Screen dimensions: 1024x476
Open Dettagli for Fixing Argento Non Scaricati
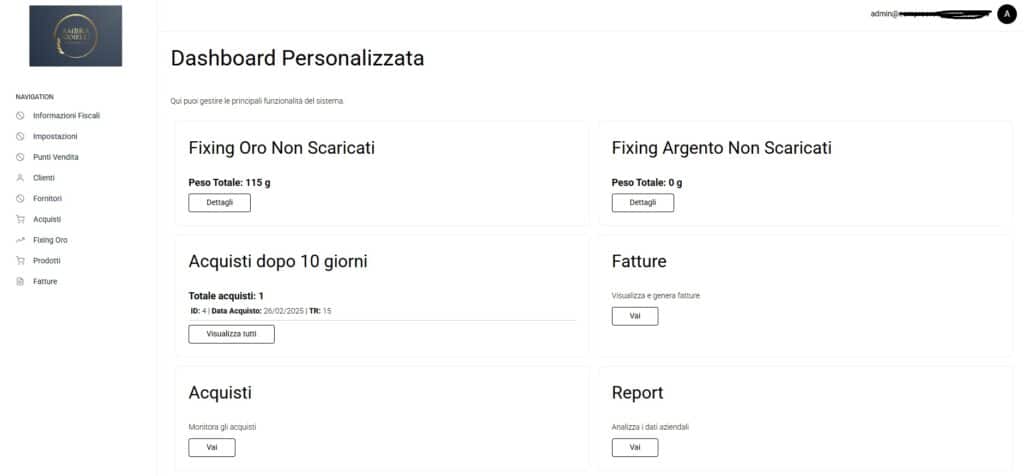pyautogui.click(x=642, y=203)
